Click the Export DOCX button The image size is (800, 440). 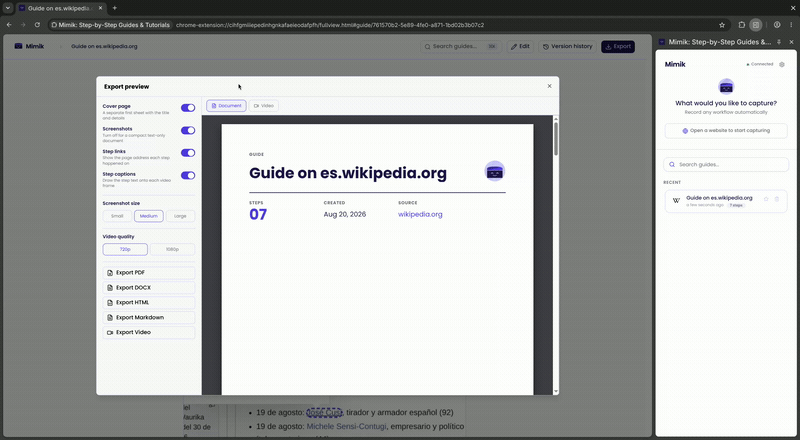[x=149, y=287]
